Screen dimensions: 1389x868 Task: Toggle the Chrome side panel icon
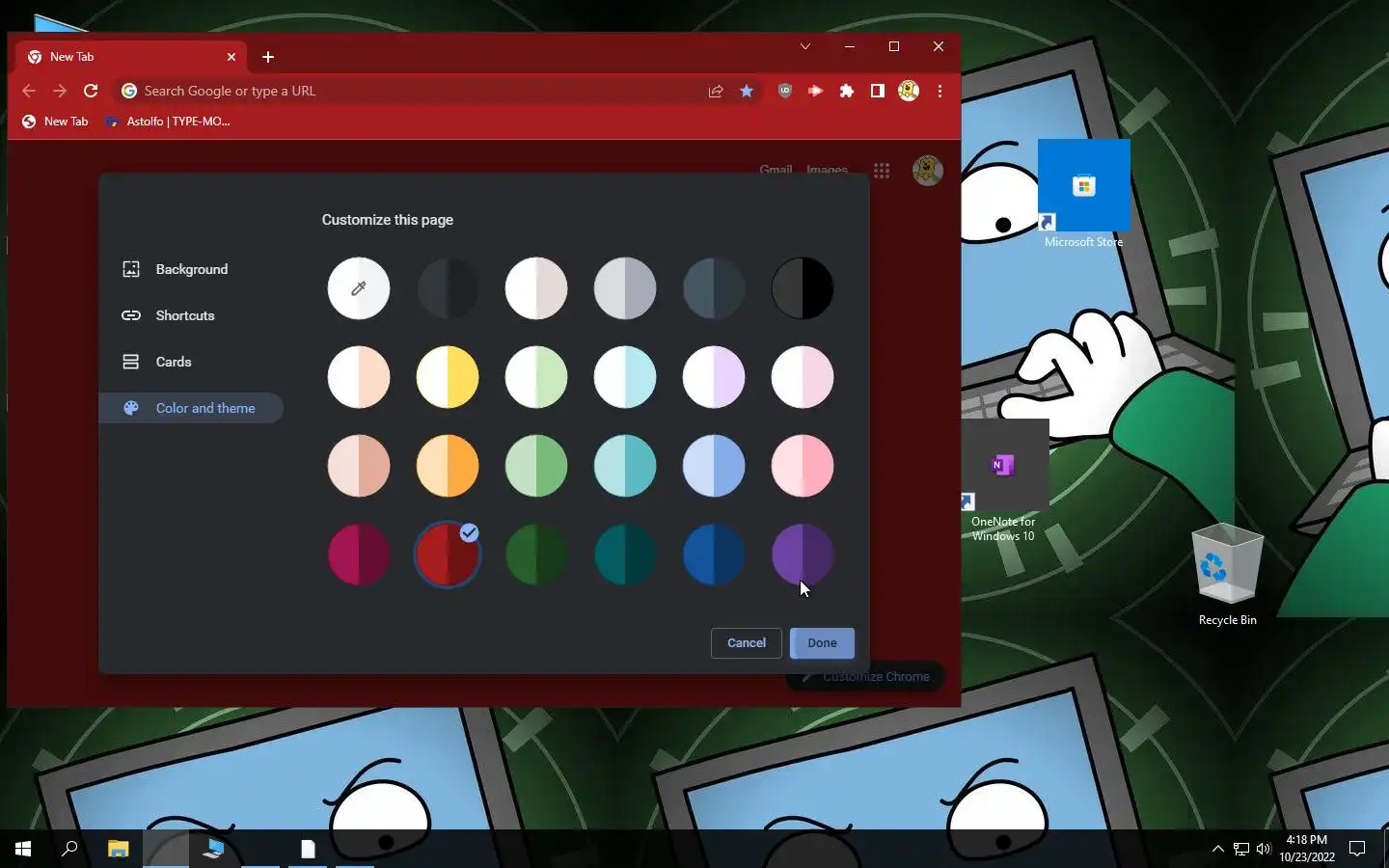point(878,91)
